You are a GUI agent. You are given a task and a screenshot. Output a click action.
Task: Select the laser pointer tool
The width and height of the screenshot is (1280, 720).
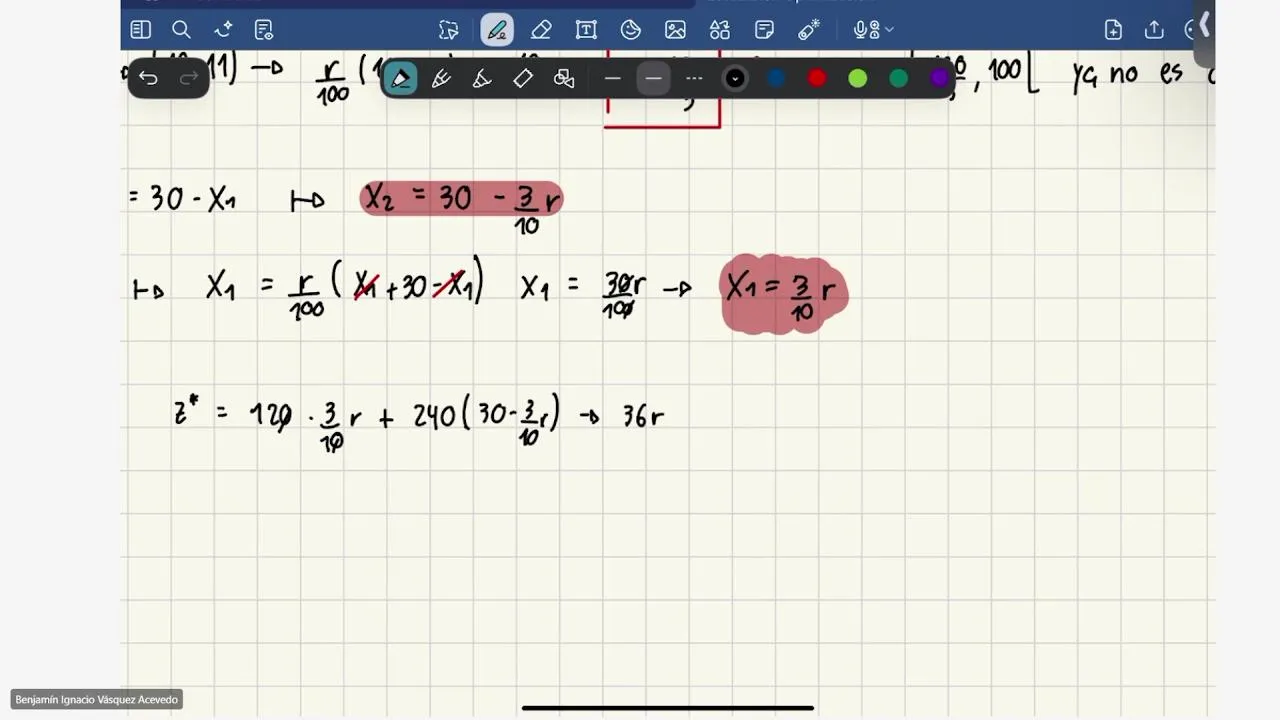pyautogui.click(x=809, y=30)
